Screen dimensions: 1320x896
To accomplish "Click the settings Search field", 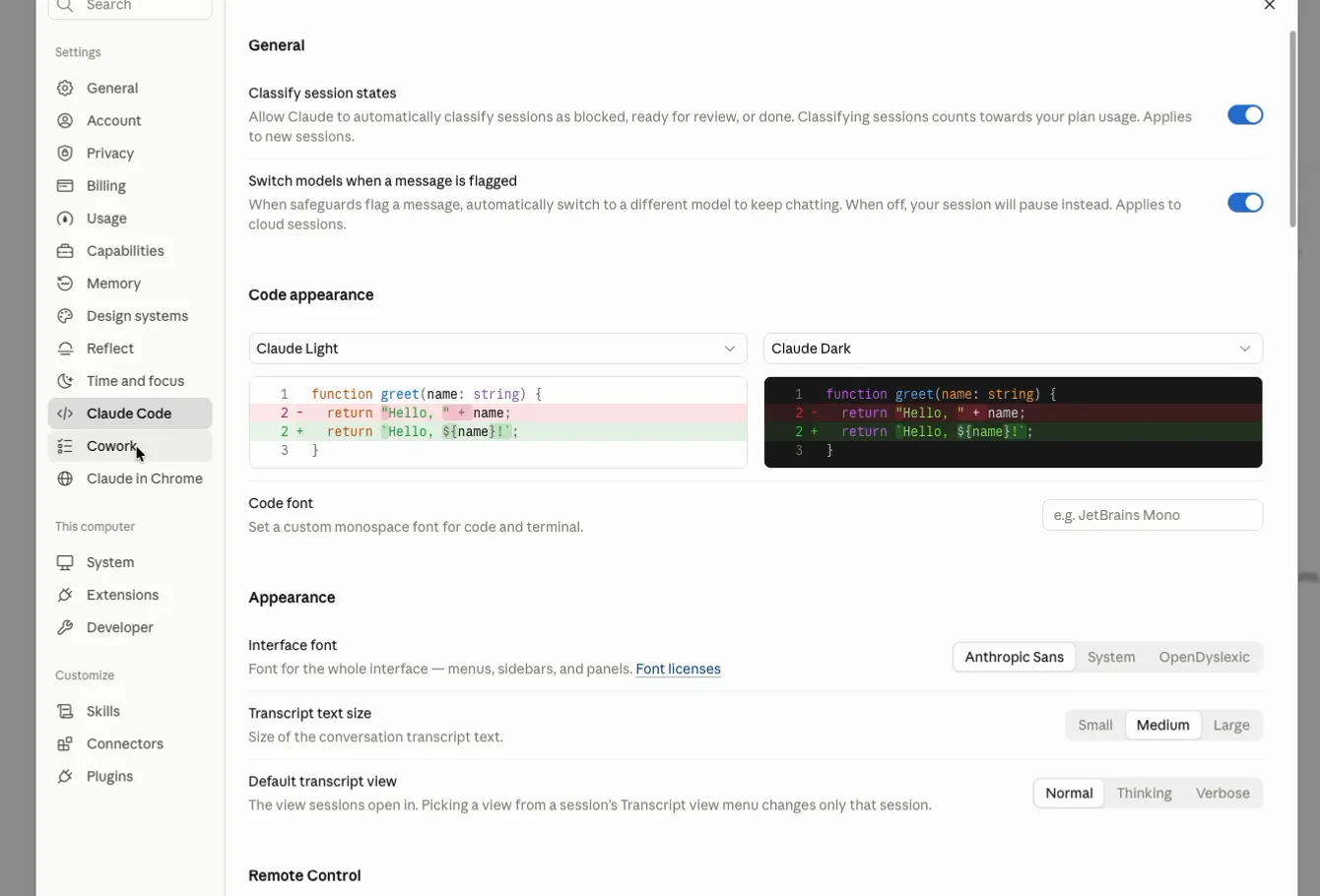I will (130, 6).
